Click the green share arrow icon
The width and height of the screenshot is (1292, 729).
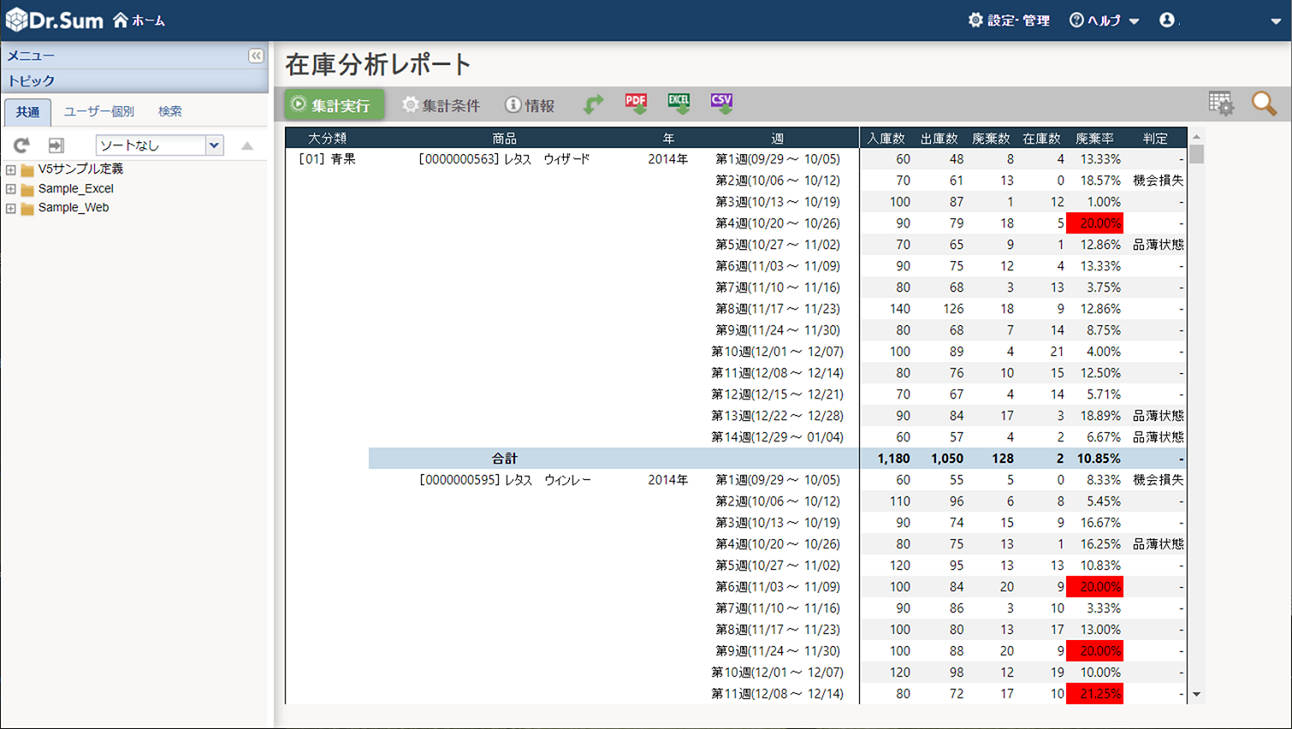click(x=594, y=104)
